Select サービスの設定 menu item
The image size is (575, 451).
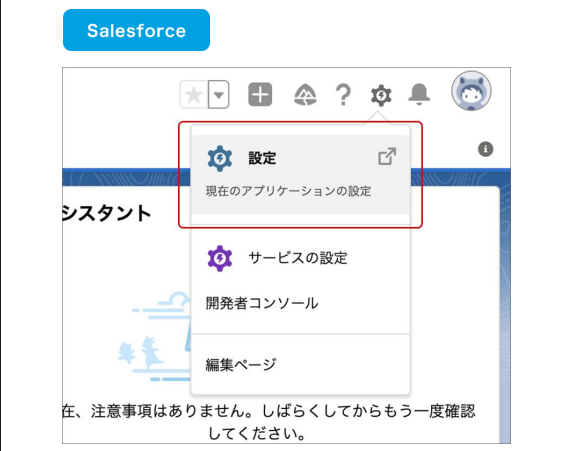[300, 258]
